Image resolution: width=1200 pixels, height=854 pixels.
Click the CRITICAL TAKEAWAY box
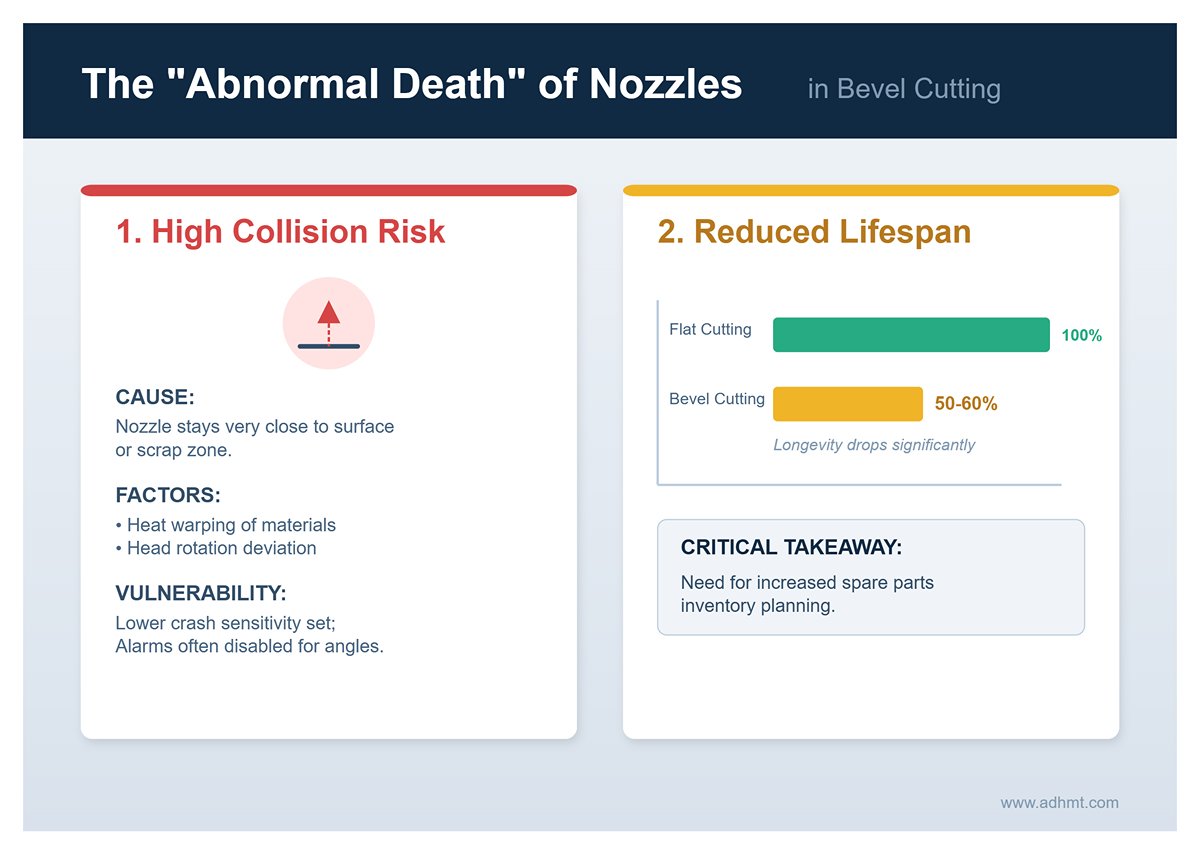point(870,577)
